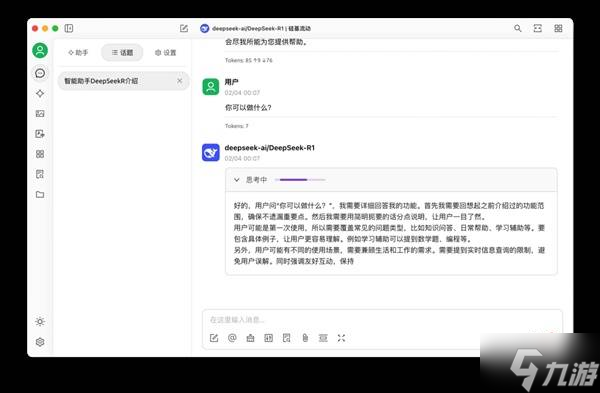Open the translate page in sidebar
This screenshot has height=393, width=600.
coord(40,134)
